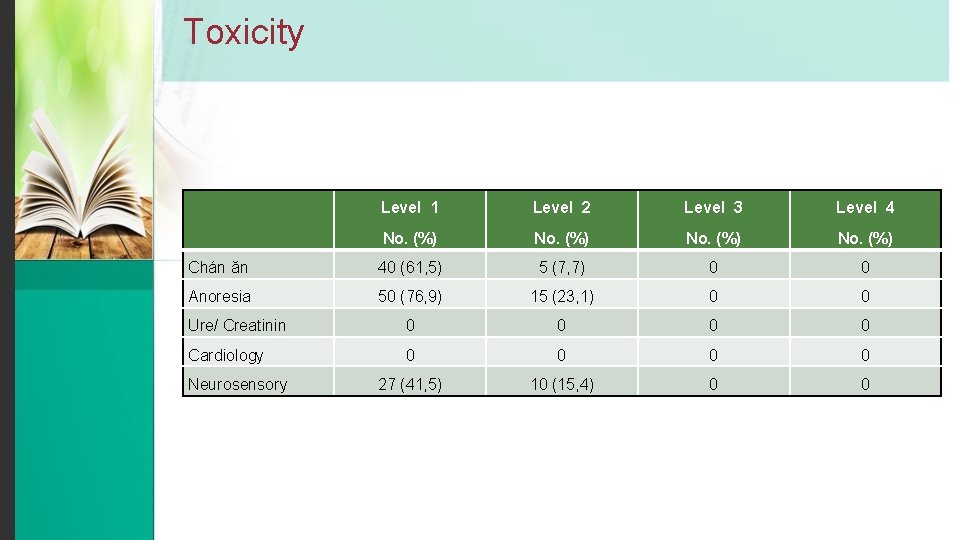Click the Cardiology row label
Viewport: 960px width, 540px height.
point(225,355)
